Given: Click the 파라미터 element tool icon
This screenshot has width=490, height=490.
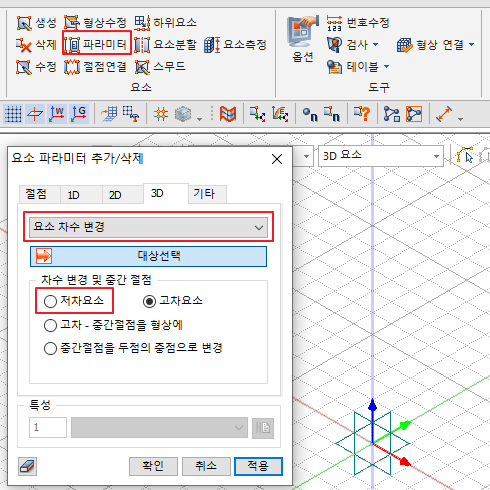Looking at the screenshot, I should point(72,44).
